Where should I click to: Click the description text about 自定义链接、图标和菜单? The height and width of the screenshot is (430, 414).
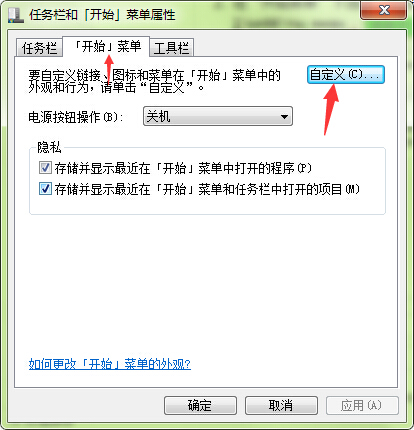(154, 81)
